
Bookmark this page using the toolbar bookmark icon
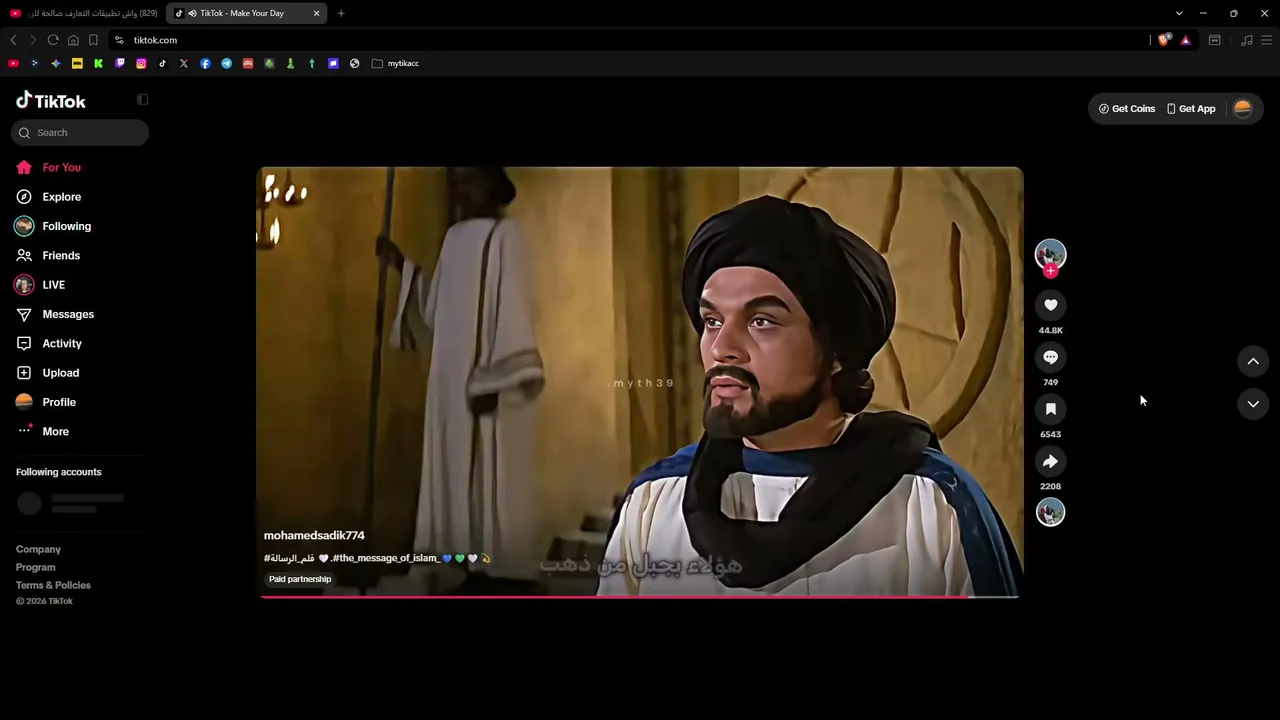point(93,40)
